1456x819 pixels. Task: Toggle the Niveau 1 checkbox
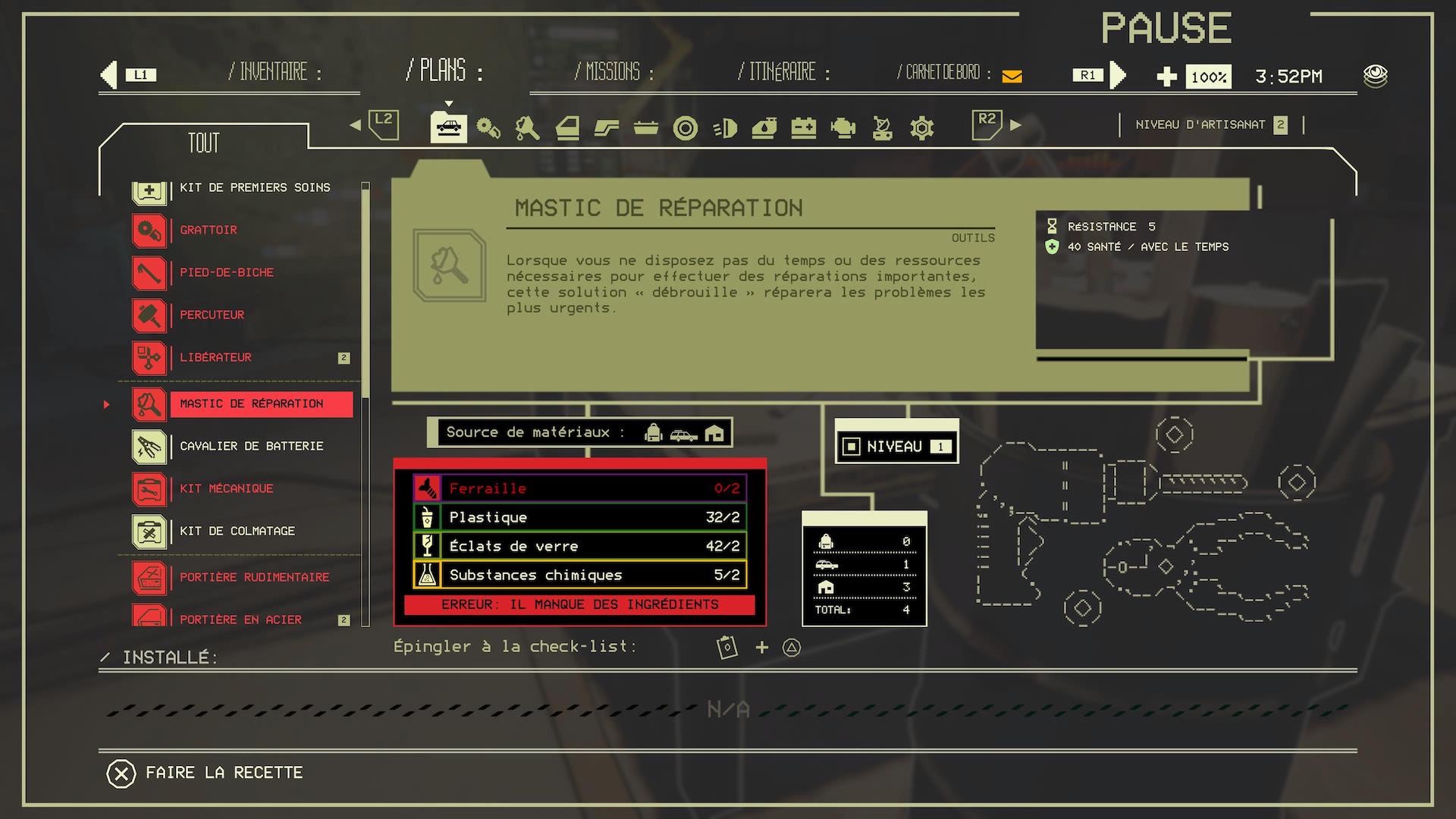pos(851,447)
